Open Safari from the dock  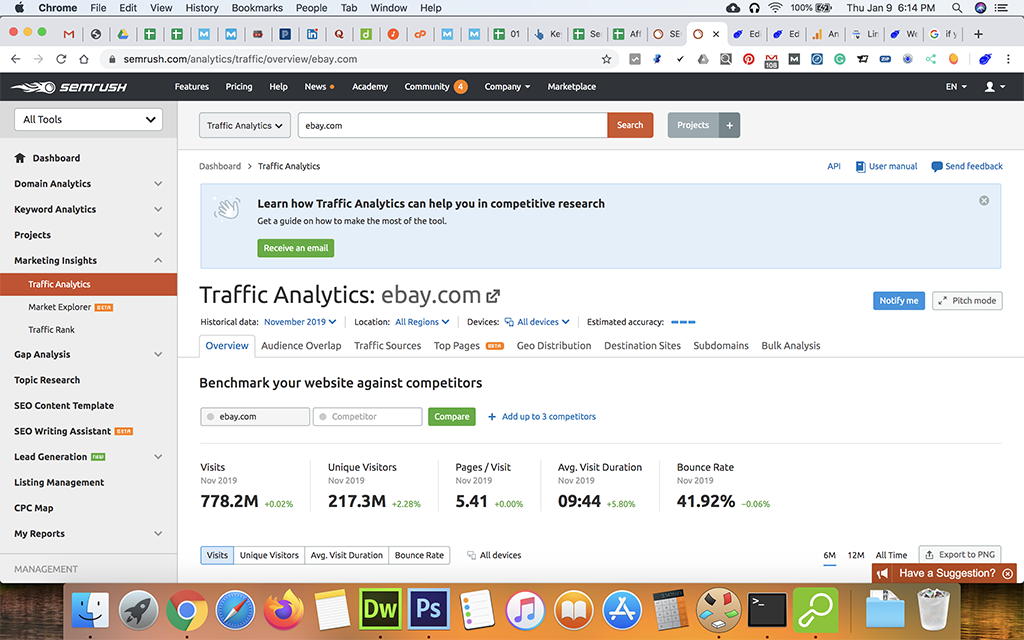pyautogui.click(x=235, y=610)
